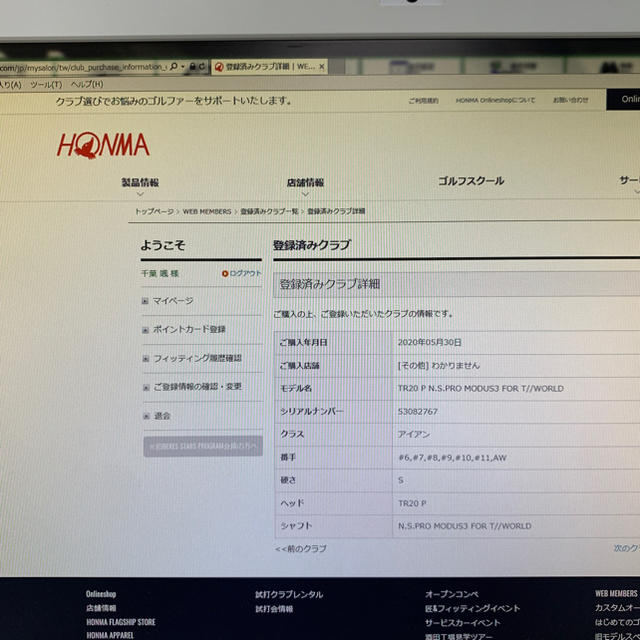Open 試打クラブレンタル footer link
This screenshot has width=640, height=640.
289,594
